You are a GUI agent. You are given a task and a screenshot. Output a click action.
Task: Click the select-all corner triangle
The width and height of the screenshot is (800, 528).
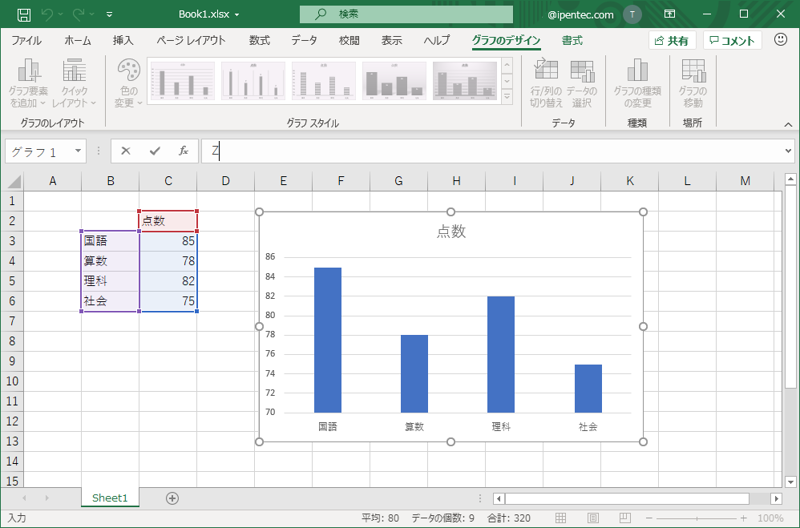pos(14,181)
